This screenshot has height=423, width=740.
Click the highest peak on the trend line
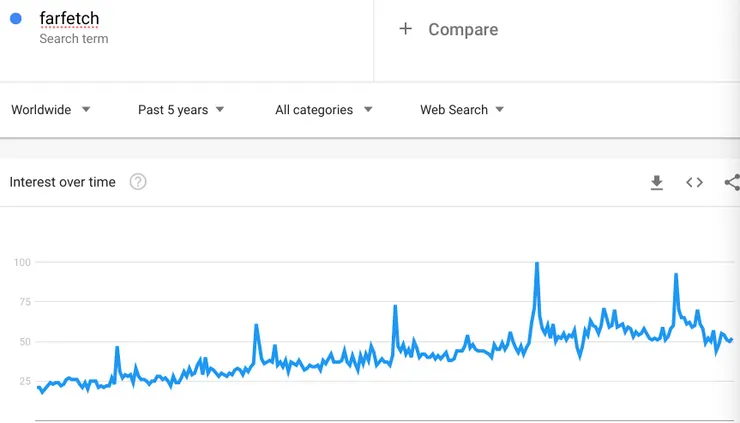pos(537,263)
